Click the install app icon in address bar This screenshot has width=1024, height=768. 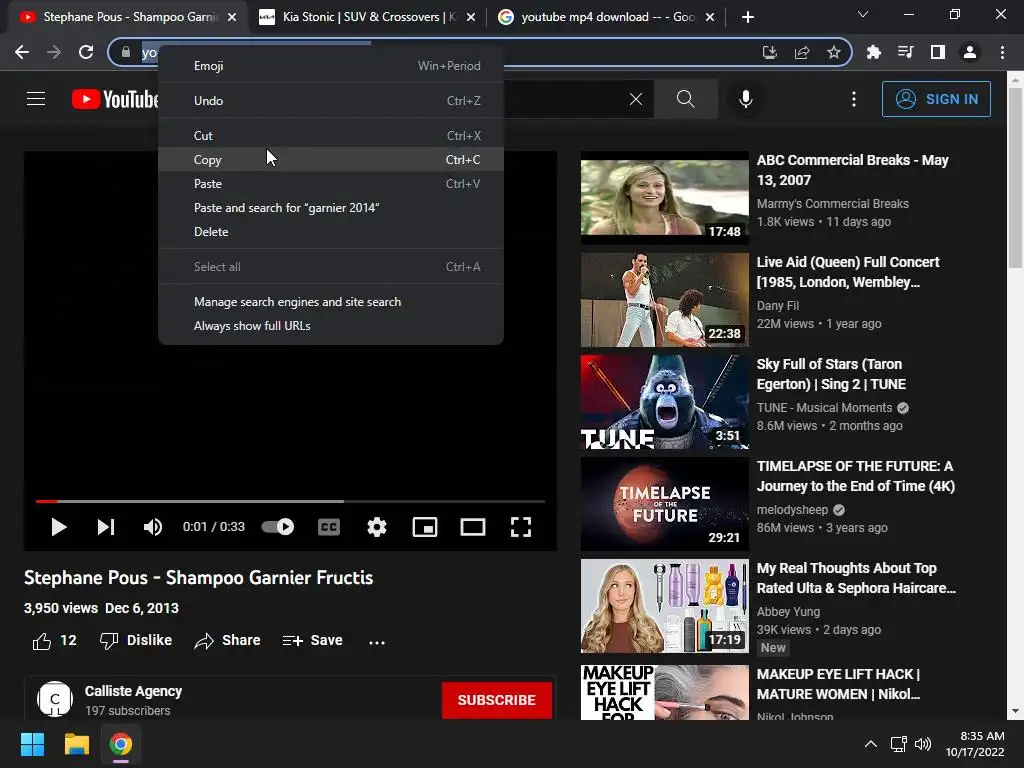click(770, 52)
